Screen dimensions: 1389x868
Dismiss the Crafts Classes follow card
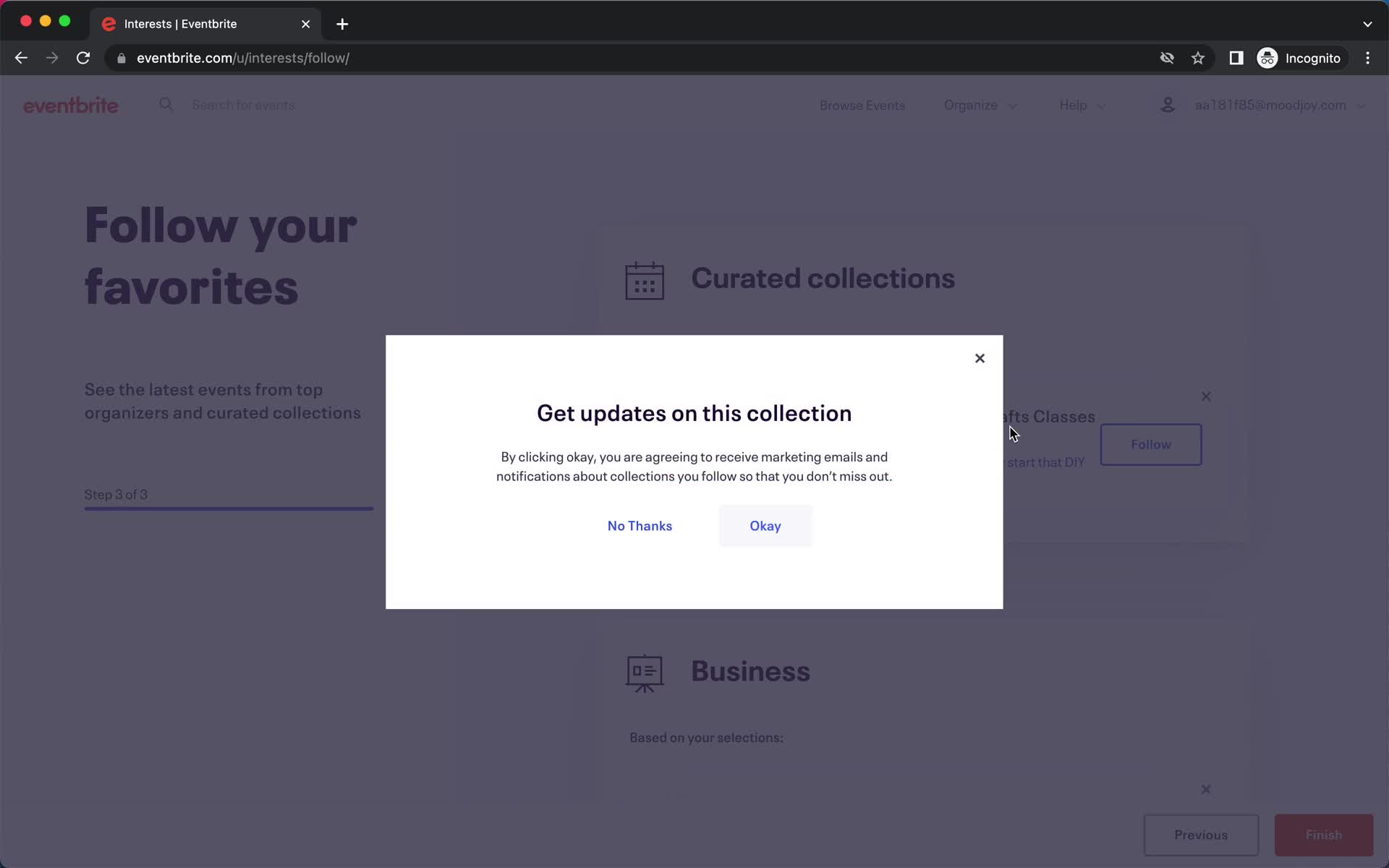click(x=1205, y=396)
